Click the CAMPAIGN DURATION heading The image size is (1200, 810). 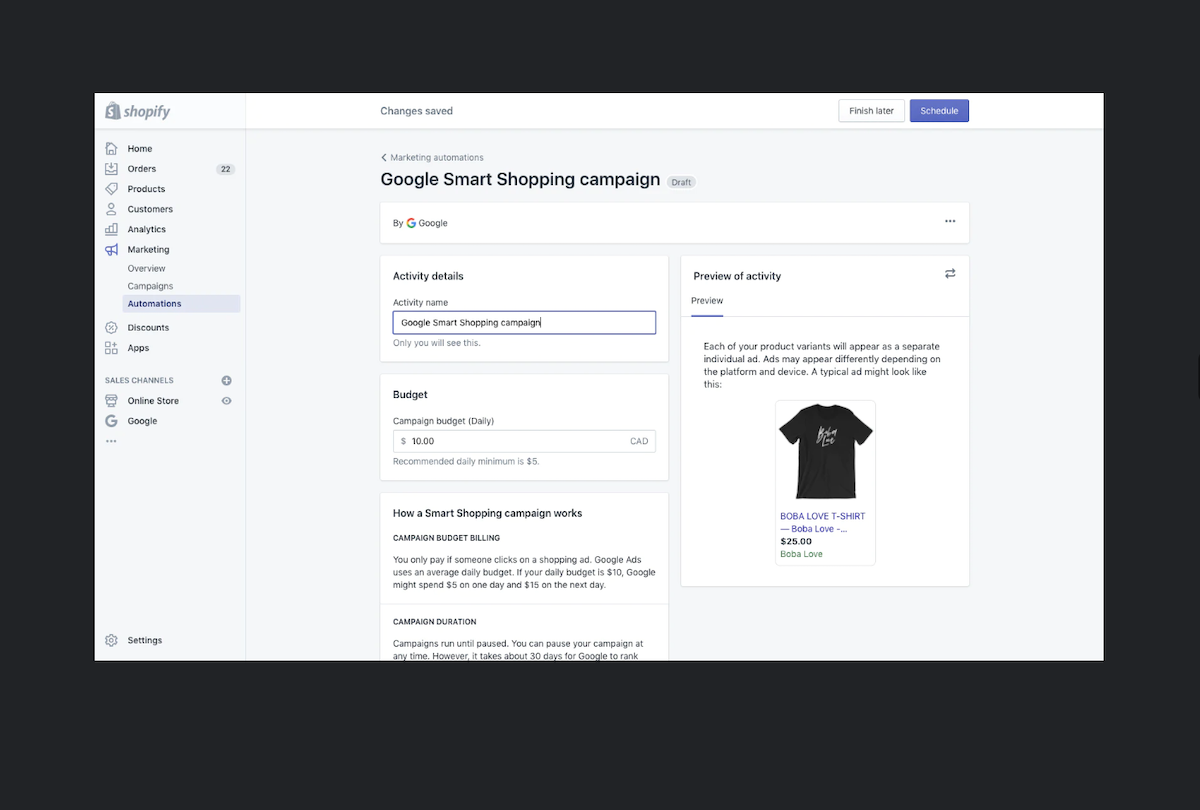434,622
